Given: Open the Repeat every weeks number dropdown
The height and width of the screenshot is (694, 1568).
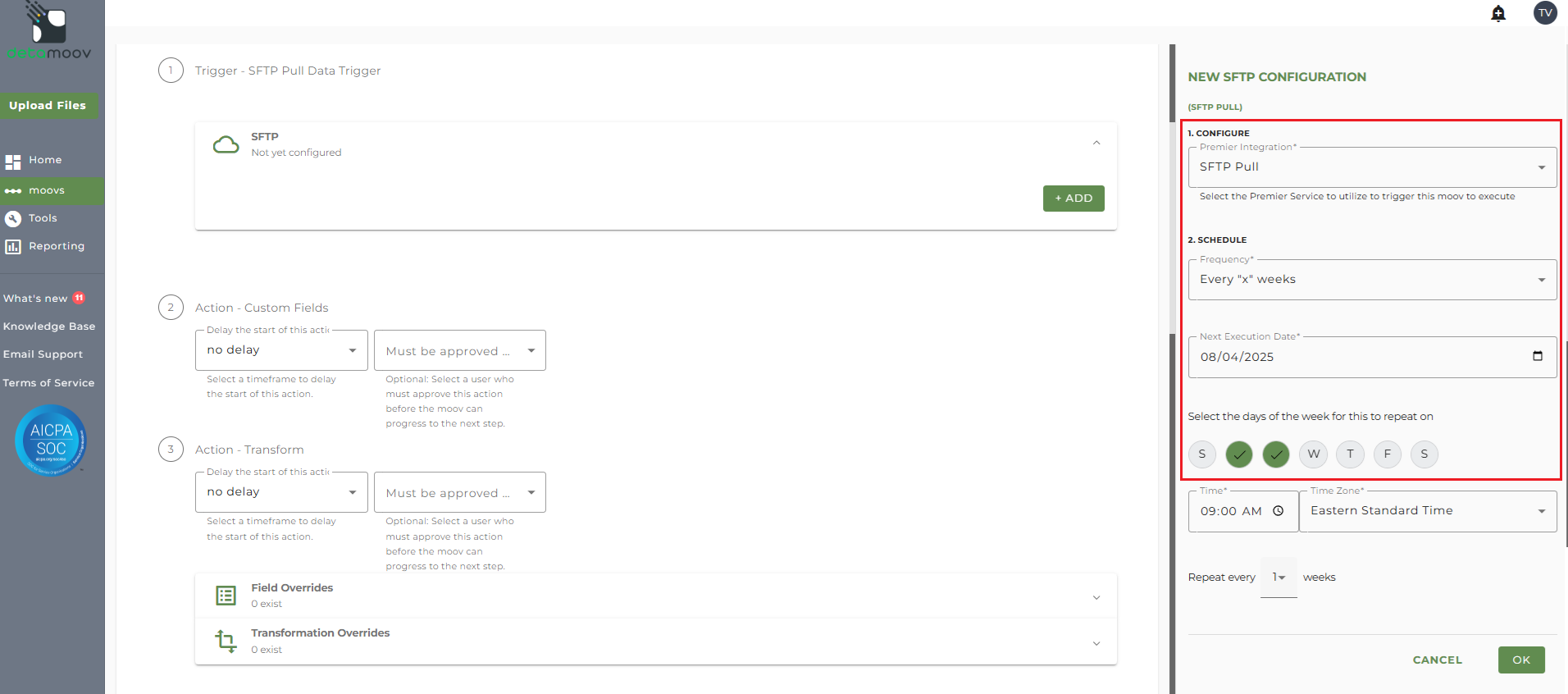Looking at the screenshot, I should [1279, 578].
